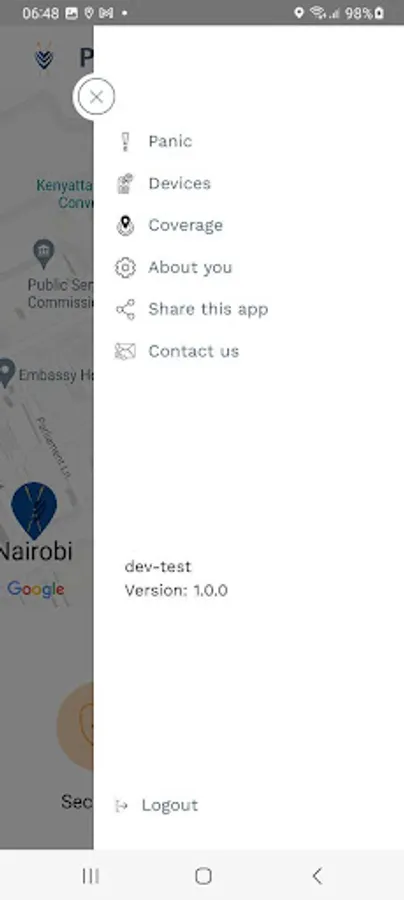The width and height of the screenshot is (404, 900).
Task: Tap the Devices icon
Action: coord(125,184)
